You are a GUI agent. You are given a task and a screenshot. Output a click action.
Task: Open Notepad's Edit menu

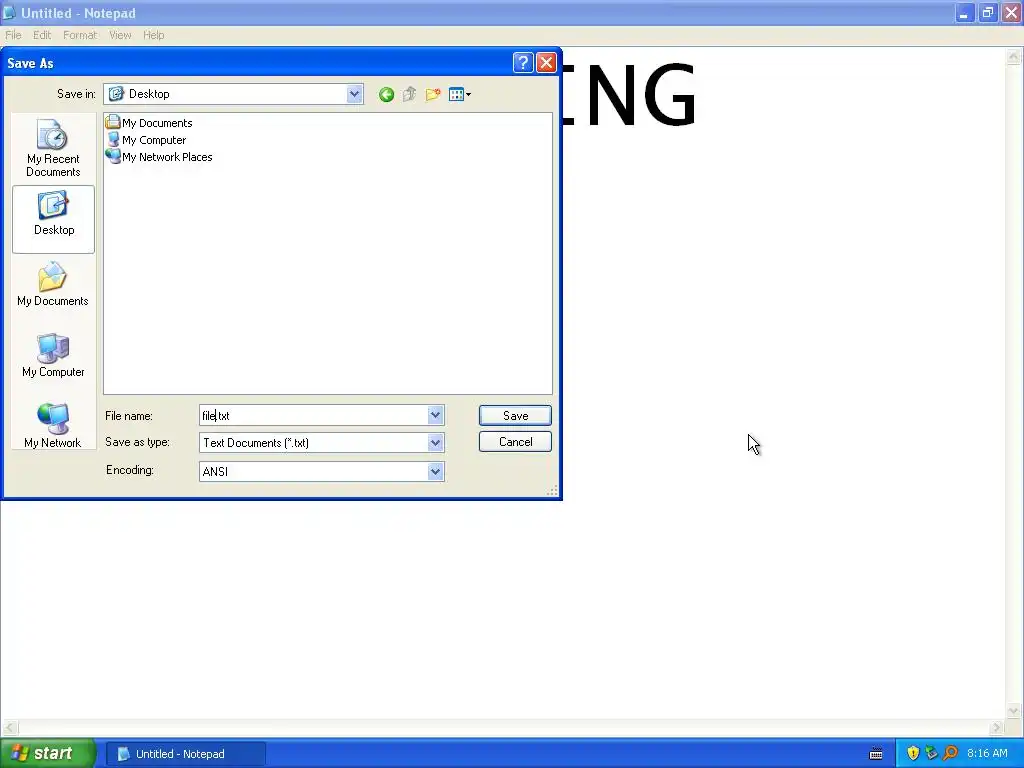click(x=42, y=35)
